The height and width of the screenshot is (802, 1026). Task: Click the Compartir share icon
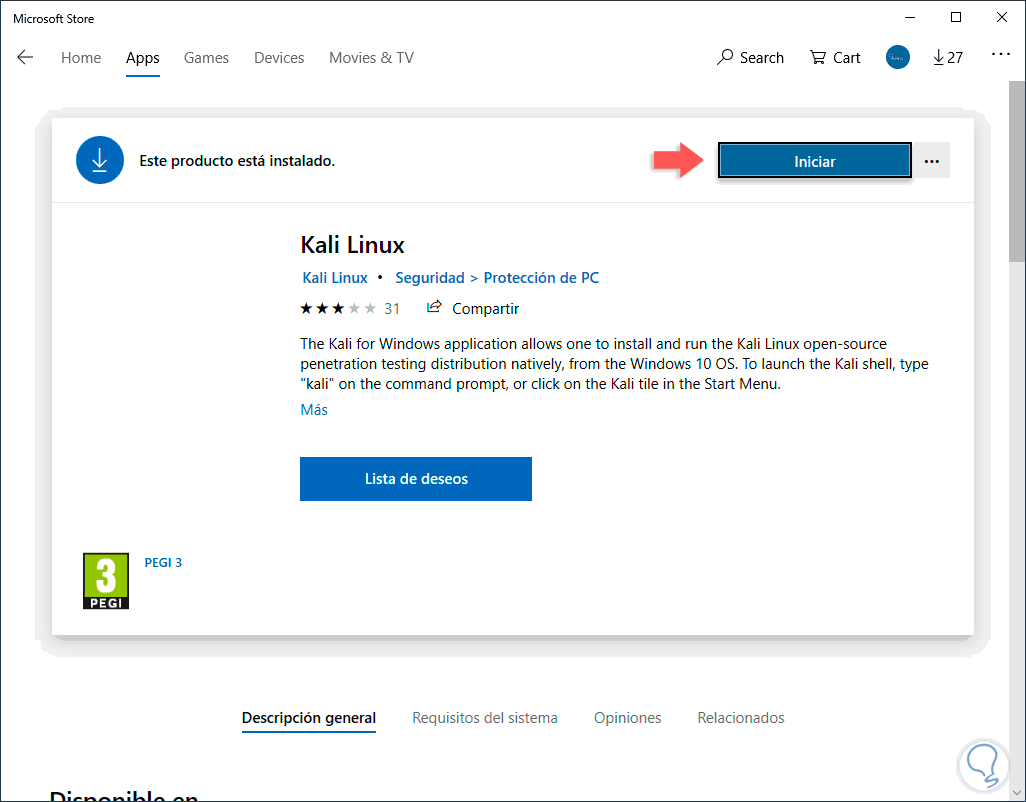click(x=434, y=308)
